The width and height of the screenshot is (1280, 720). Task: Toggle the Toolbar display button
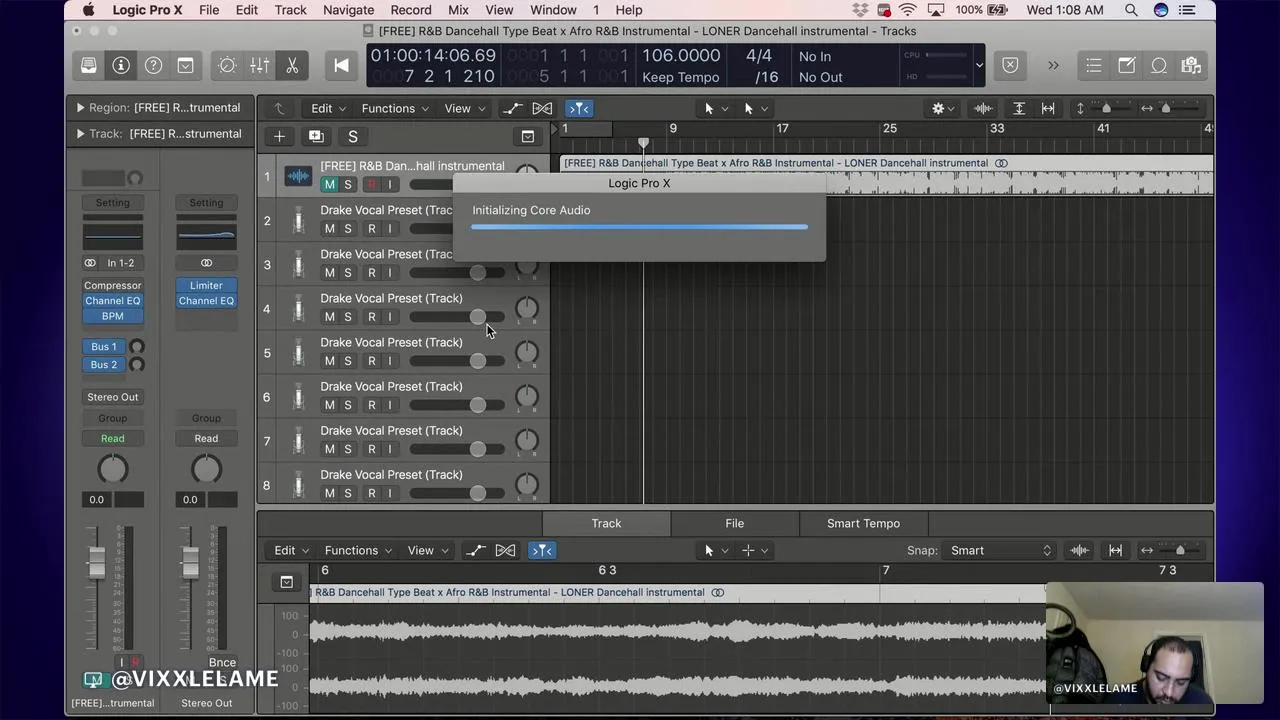point(185,66)
